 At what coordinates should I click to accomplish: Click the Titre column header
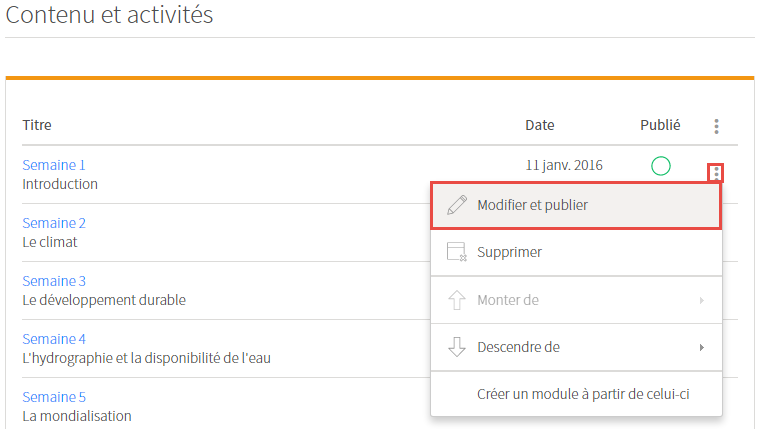[37, 125]
